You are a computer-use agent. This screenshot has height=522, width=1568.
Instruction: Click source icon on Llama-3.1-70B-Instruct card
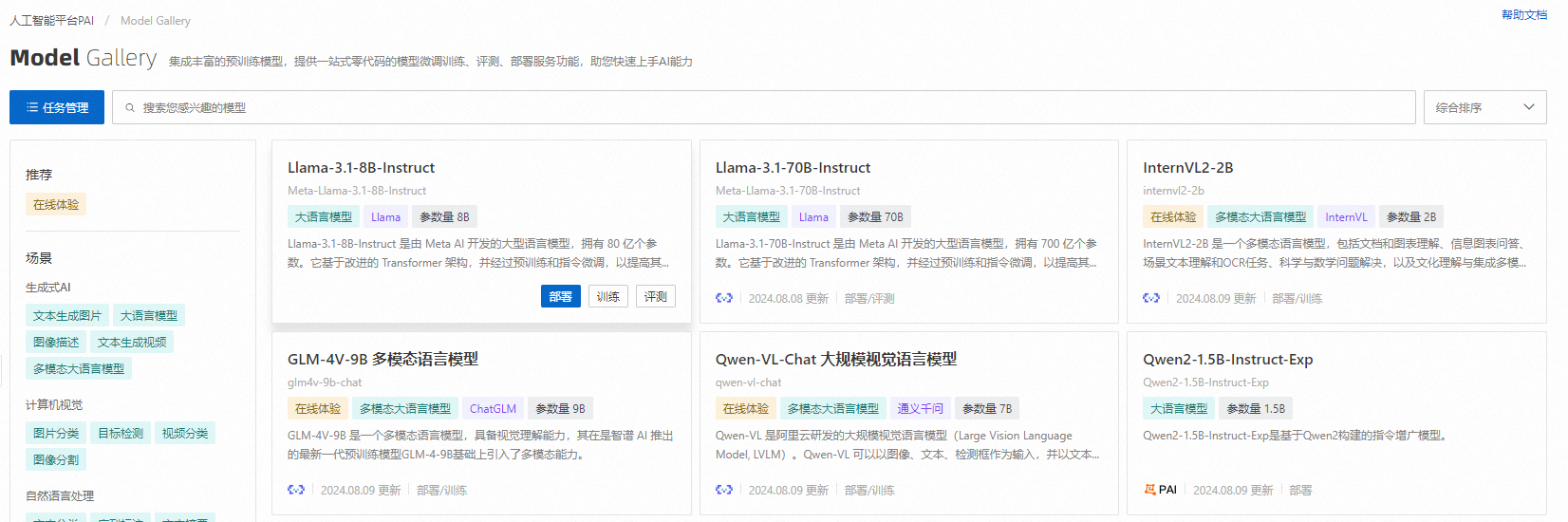coord(724,298)
